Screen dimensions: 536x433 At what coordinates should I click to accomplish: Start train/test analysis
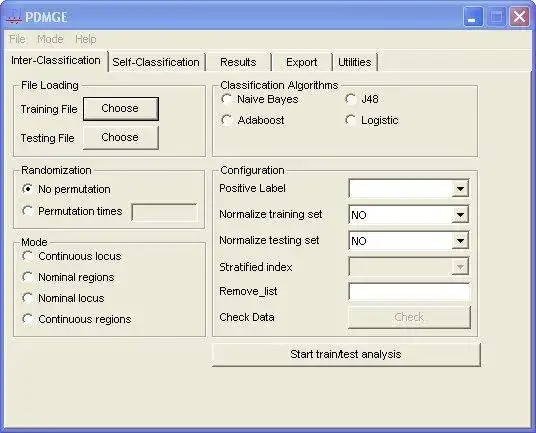[x=346, y=354]
